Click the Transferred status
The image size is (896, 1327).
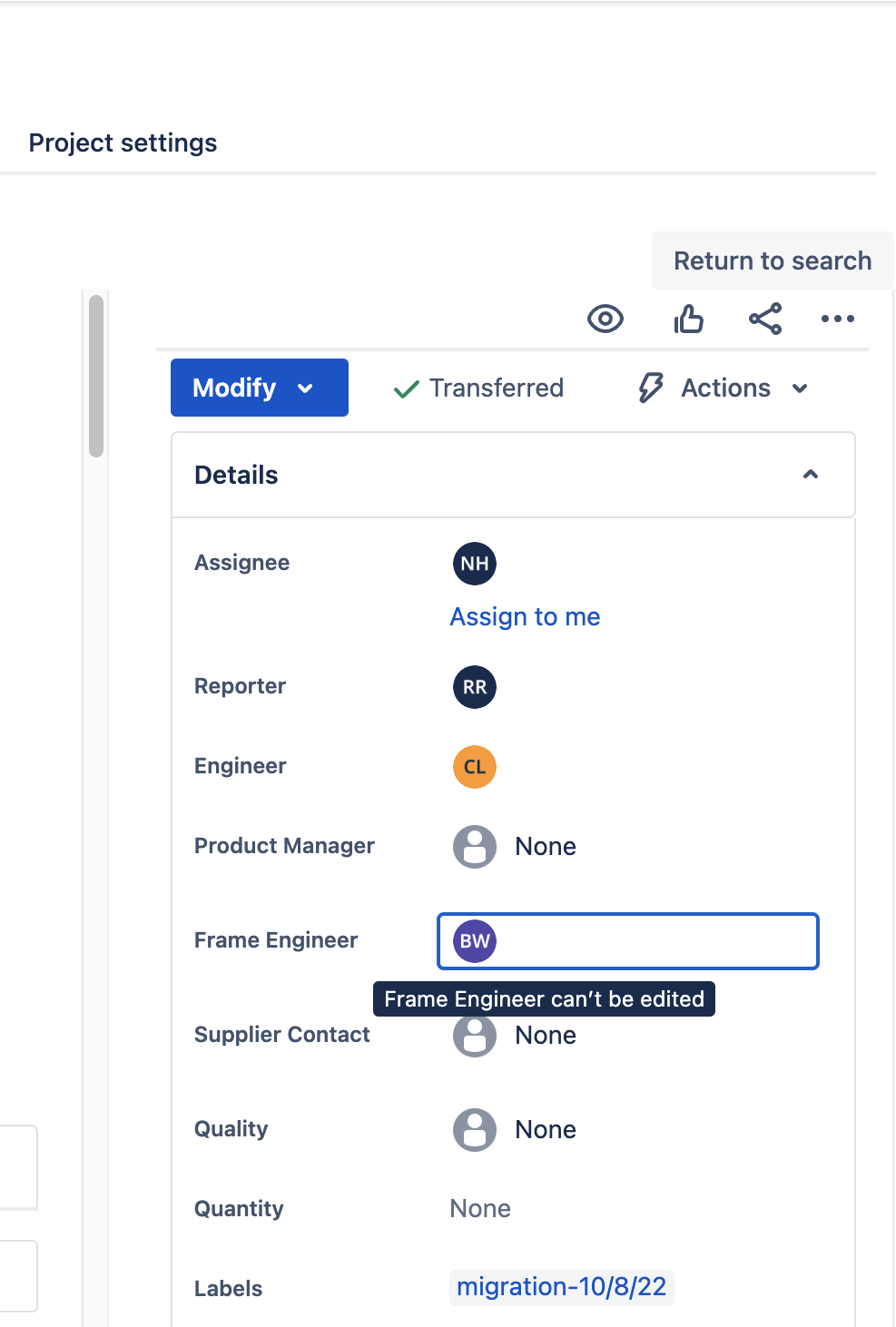[478, 388]
